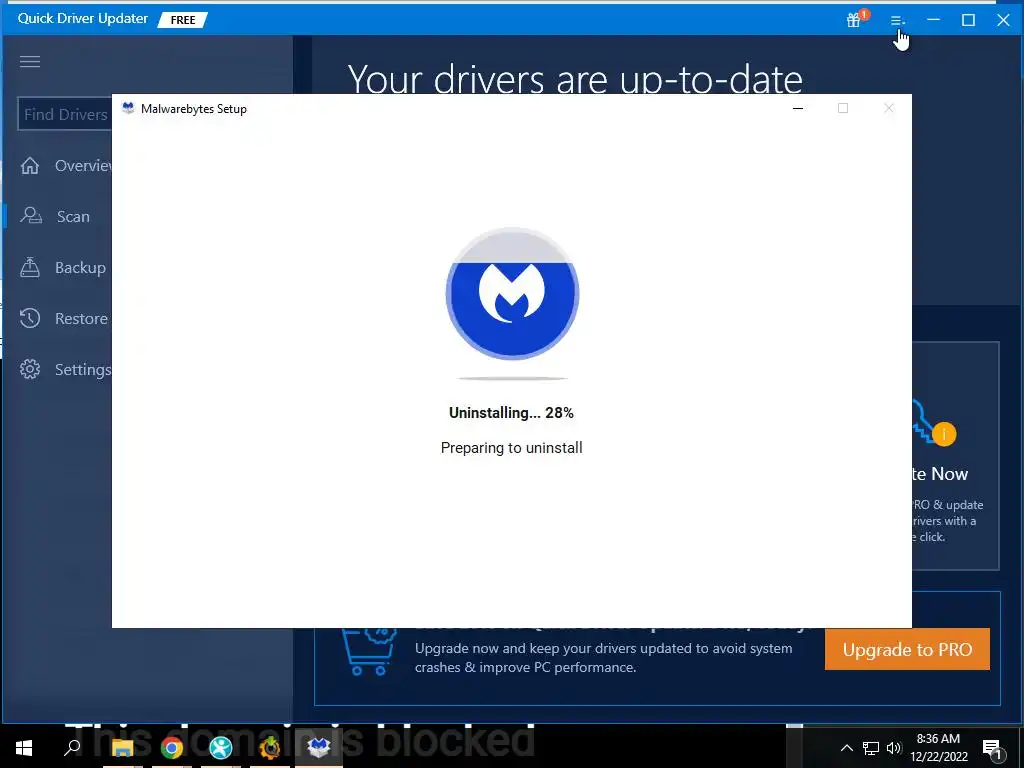Launch Google Chrome from the taskbar

(x=172, y=748)
